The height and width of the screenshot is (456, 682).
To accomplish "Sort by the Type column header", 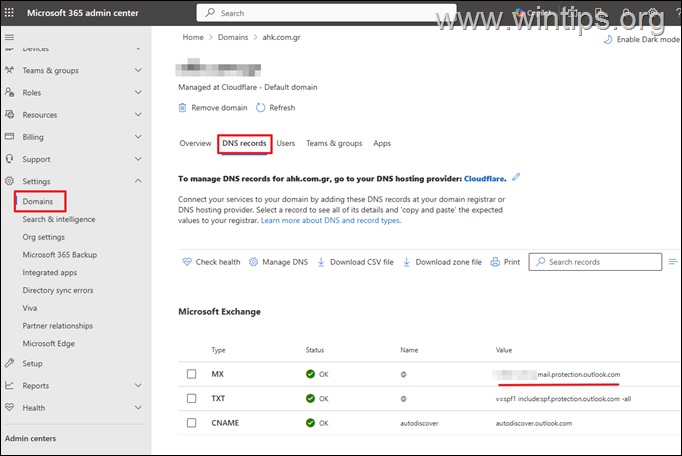I will click(218, 350).
